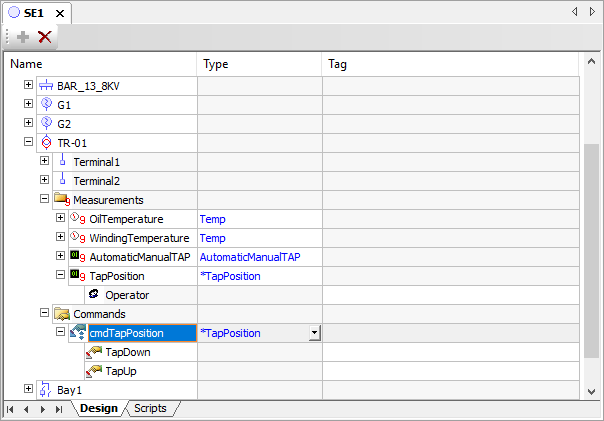Click the Measurements folder icon
This screenshot has height=421, width=604.
coord(62,200)
